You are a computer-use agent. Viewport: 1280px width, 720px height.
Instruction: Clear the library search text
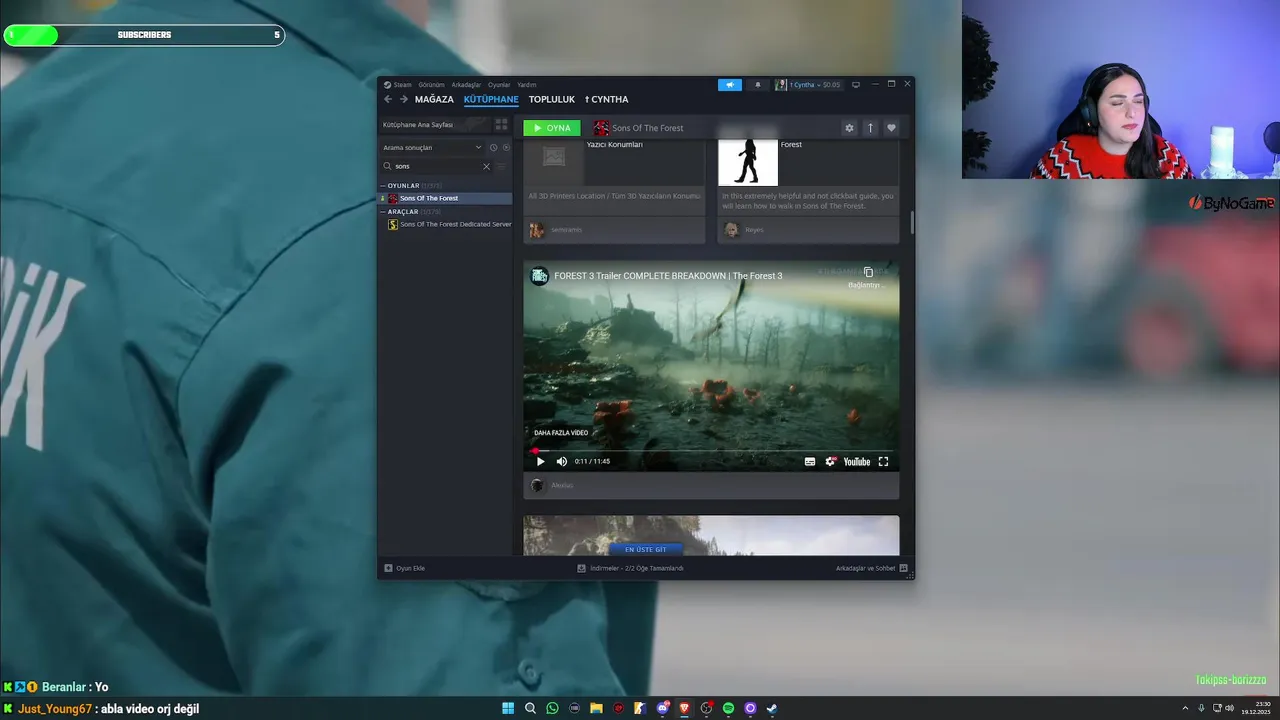tap(487, 166)
